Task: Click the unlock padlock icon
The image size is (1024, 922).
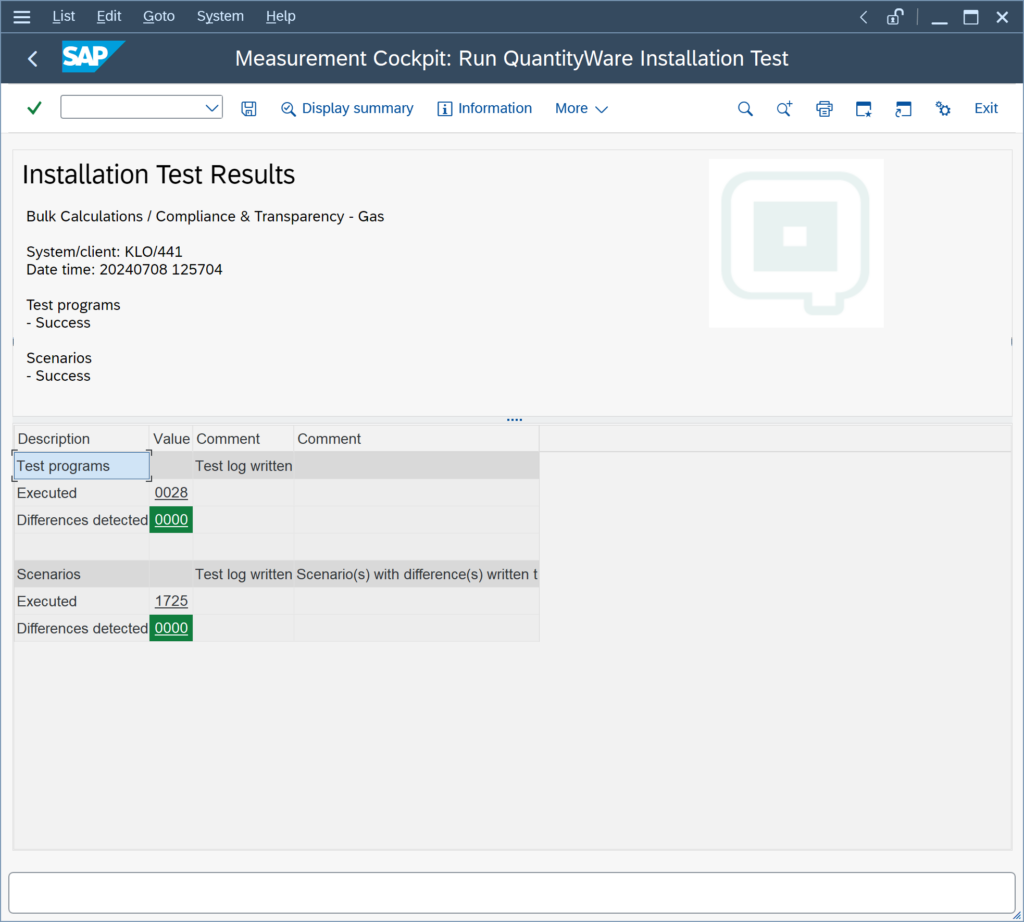Action: click(895, 16)
